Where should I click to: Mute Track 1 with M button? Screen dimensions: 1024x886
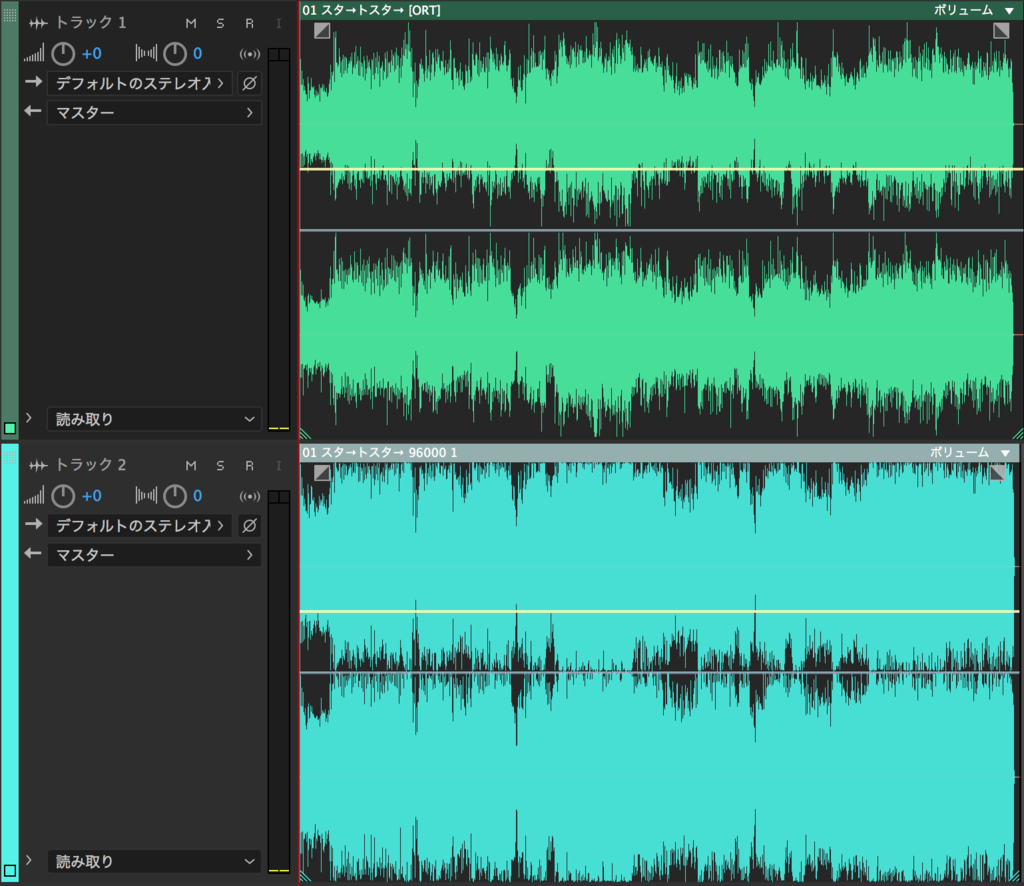pyautogui.click(x=191, y=24)
